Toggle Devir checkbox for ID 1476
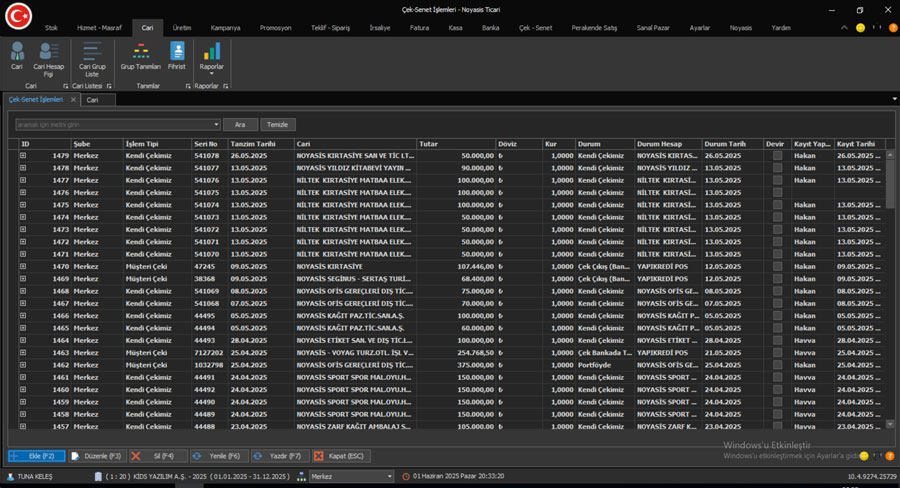900x488 pixels. [x=777, y=193]
